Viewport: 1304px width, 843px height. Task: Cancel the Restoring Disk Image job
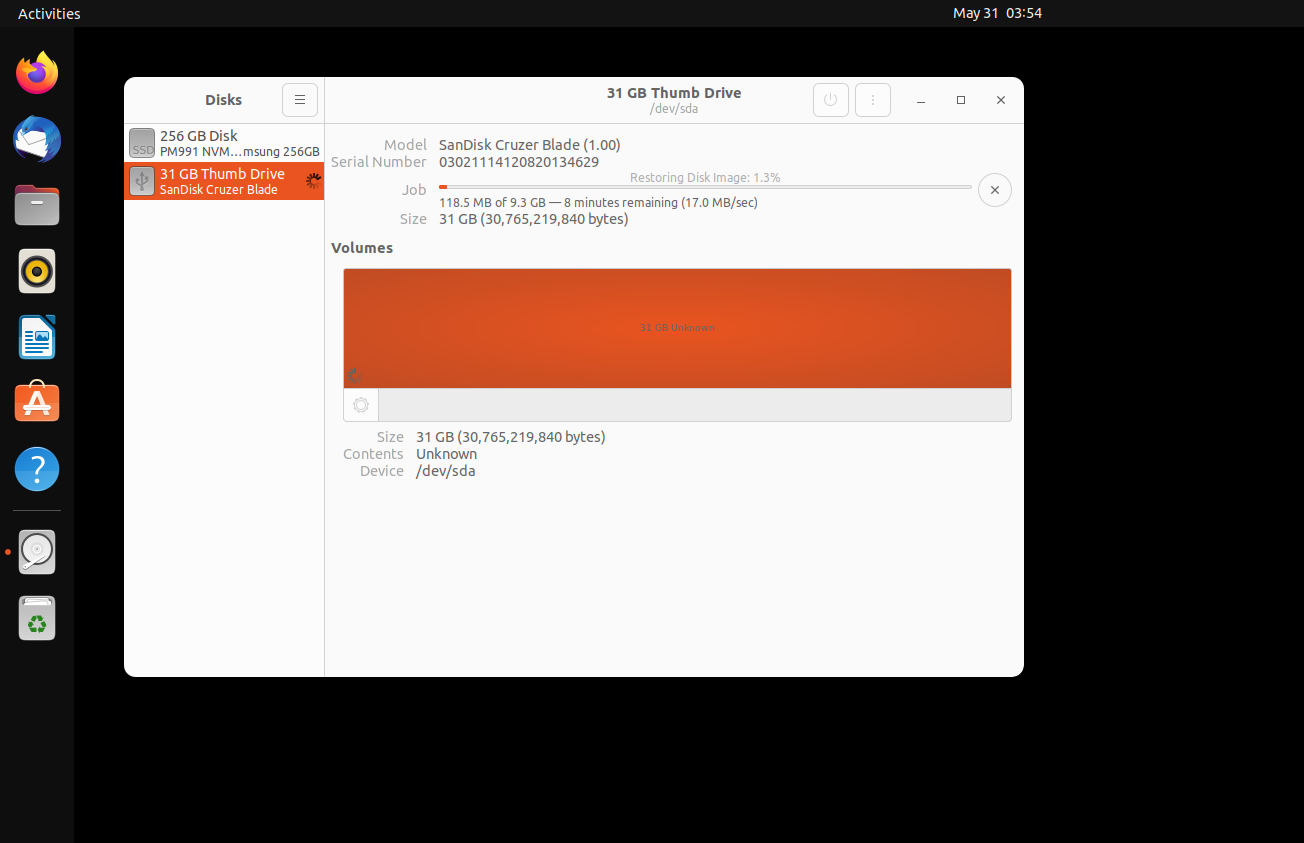[994, 190]
